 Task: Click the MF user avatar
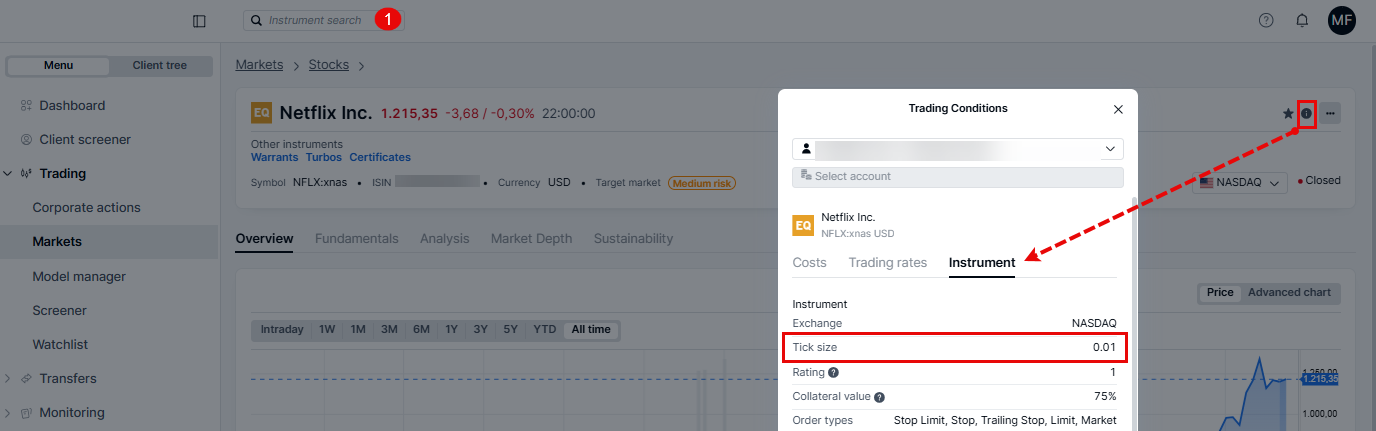pyautogui.click(x=1342, y=20)
